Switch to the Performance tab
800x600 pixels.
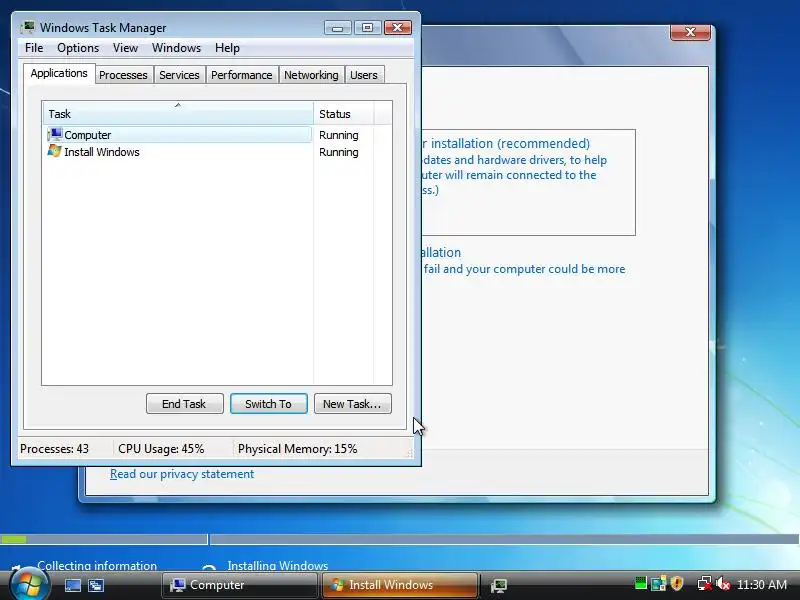point(242,75)
